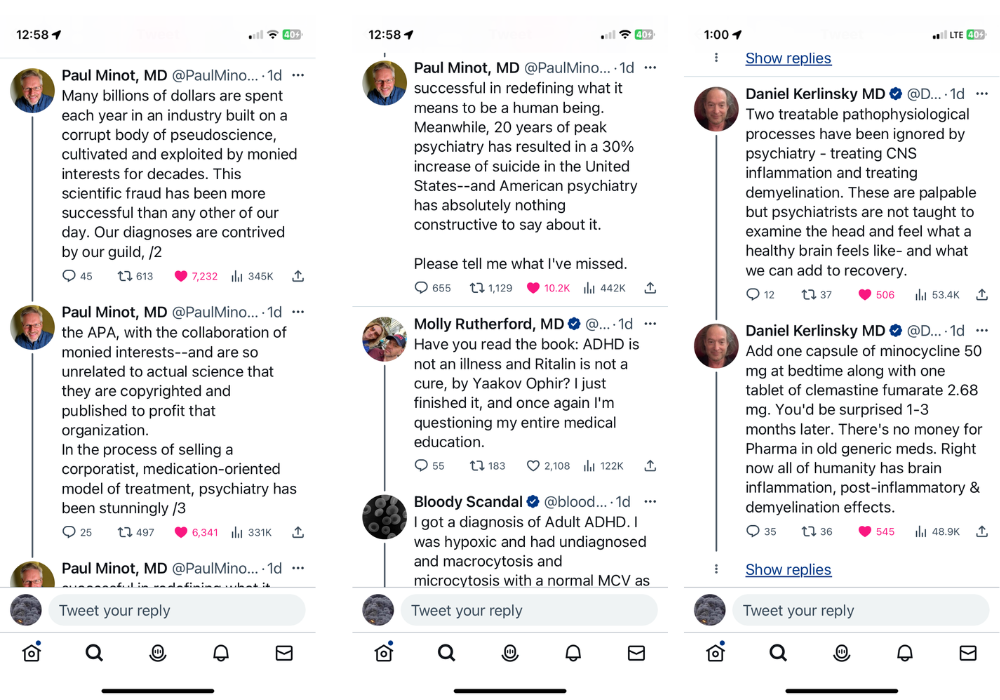Retweet the tweet with 613 retweets
The image size is (1000, 700).
(x=124, y=276)
